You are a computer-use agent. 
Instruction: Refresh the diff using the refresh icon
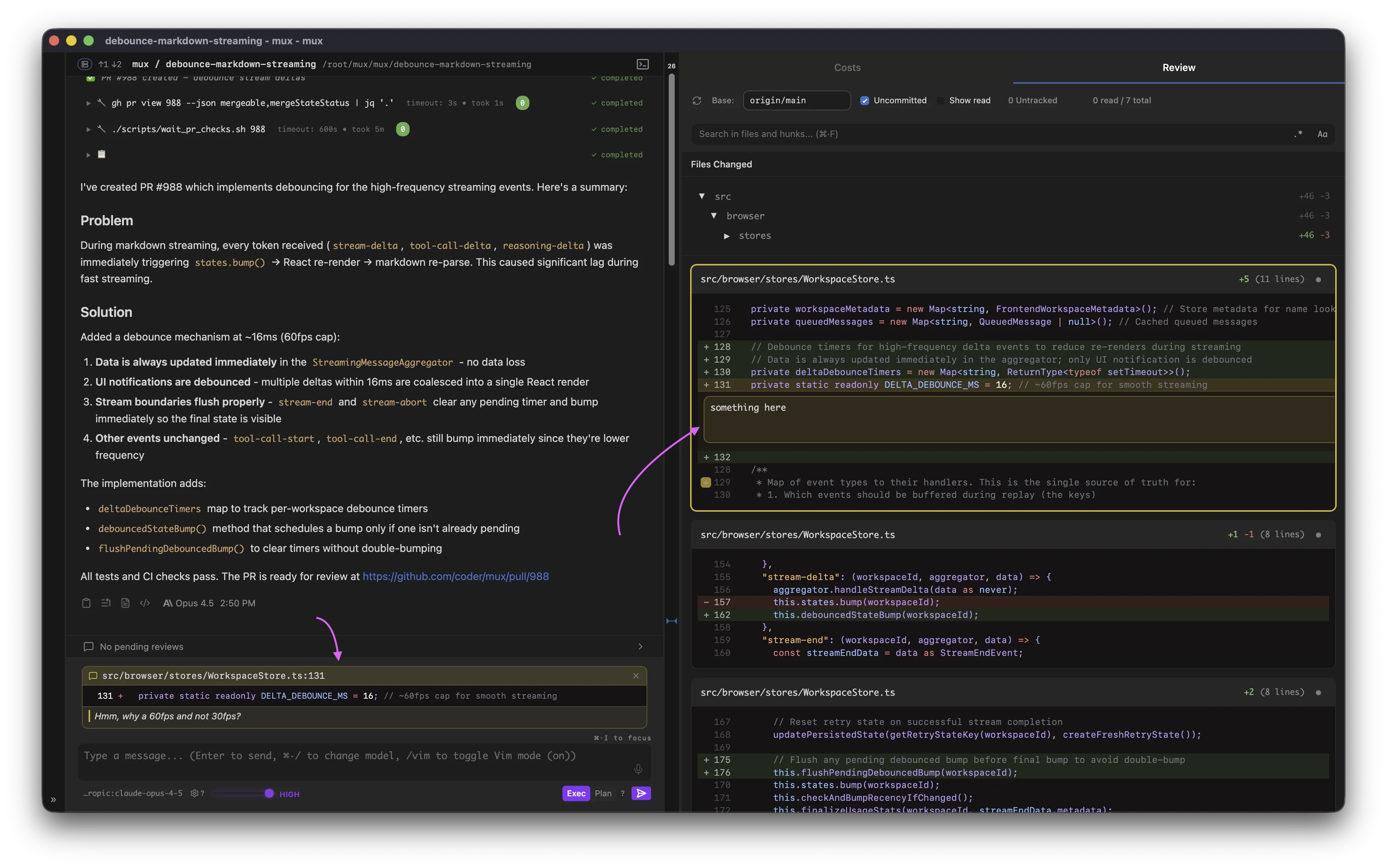click(697, 100)
